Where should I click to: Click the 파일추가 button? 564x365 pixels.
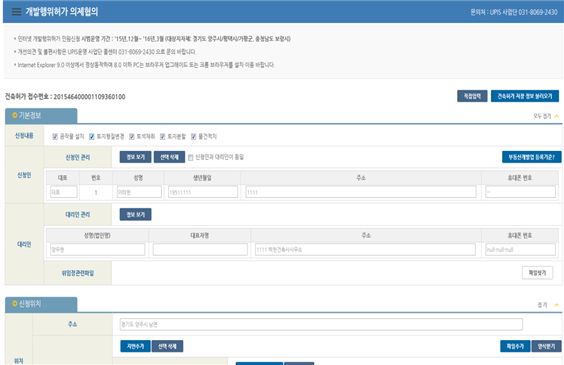pyautogui.click(x=515, y=346)
